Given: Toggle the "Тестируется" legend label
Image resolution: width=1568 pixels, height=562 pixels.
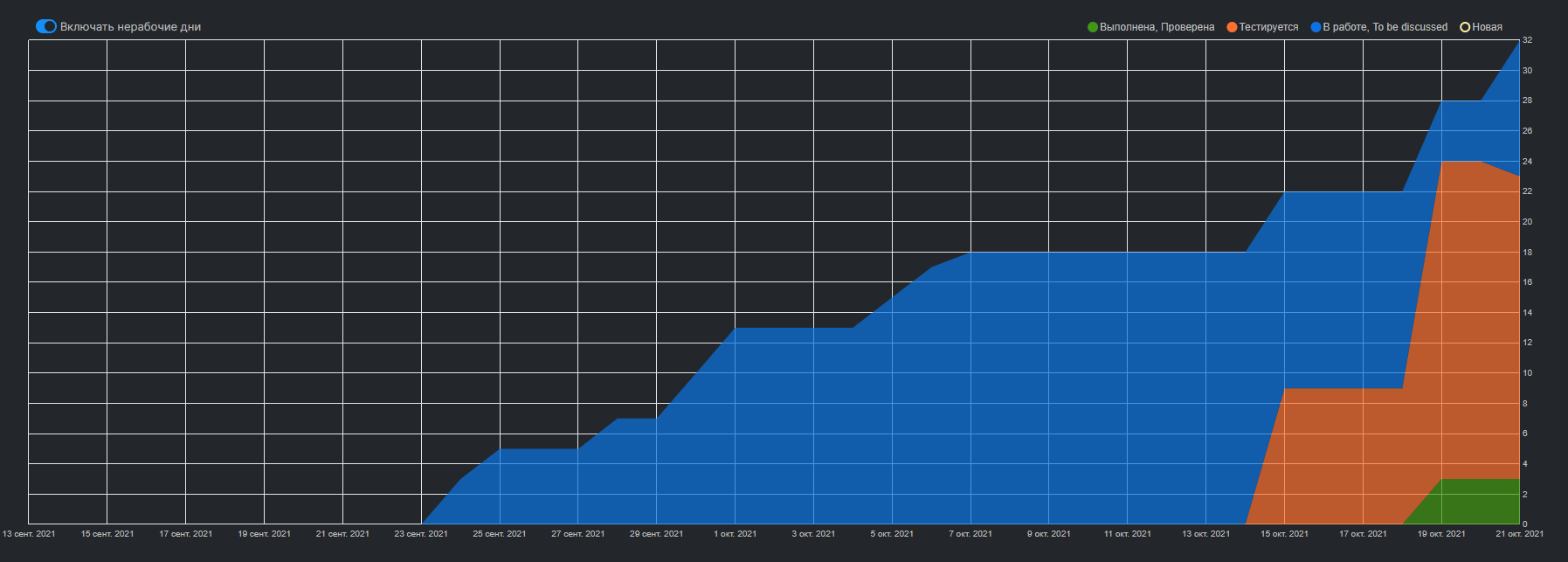Looking at the screenshot, I should tap(1268, 27).
